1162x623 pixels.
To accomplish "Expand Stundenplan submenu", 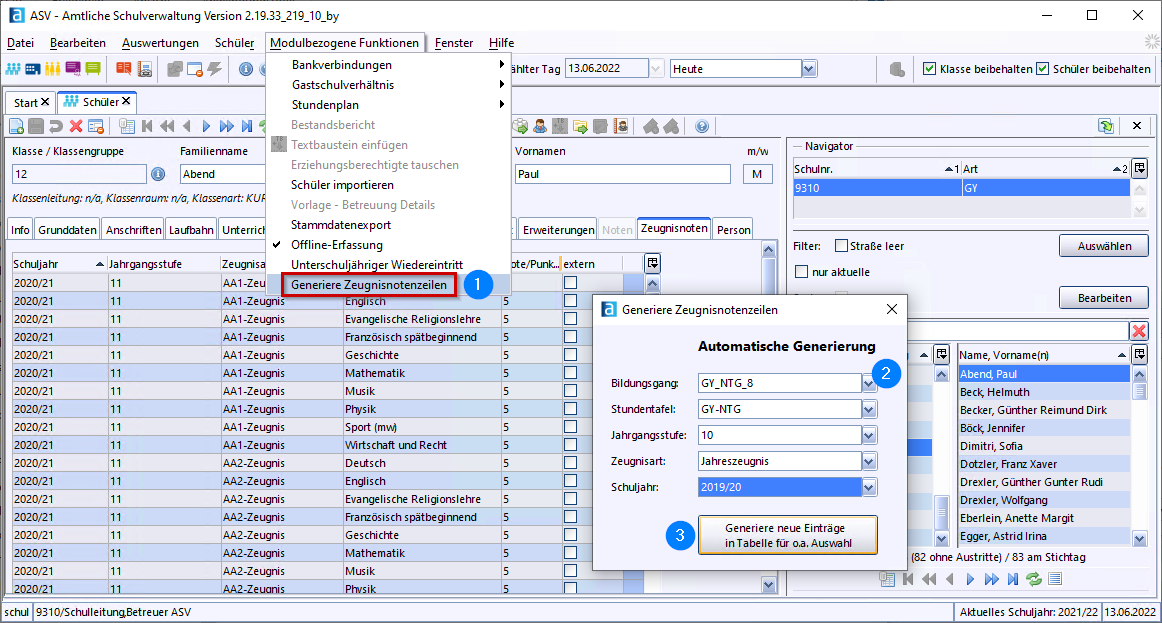I will coord(388,104).
